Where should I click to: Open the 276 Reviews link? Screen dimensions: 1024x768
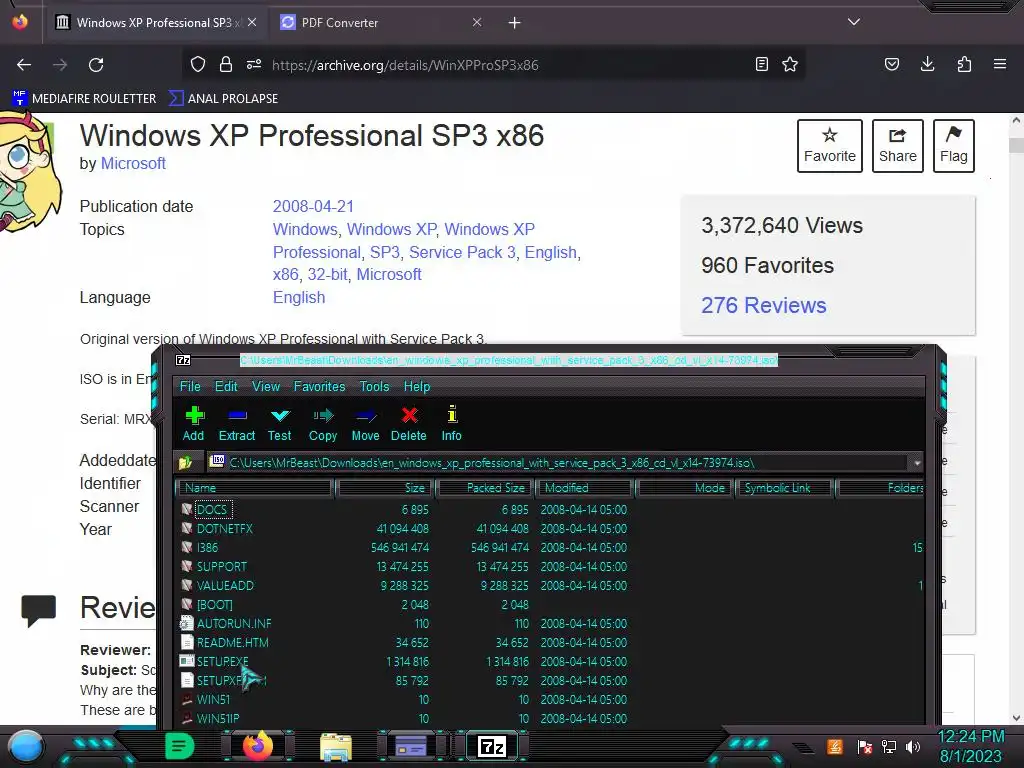point(763,306)
